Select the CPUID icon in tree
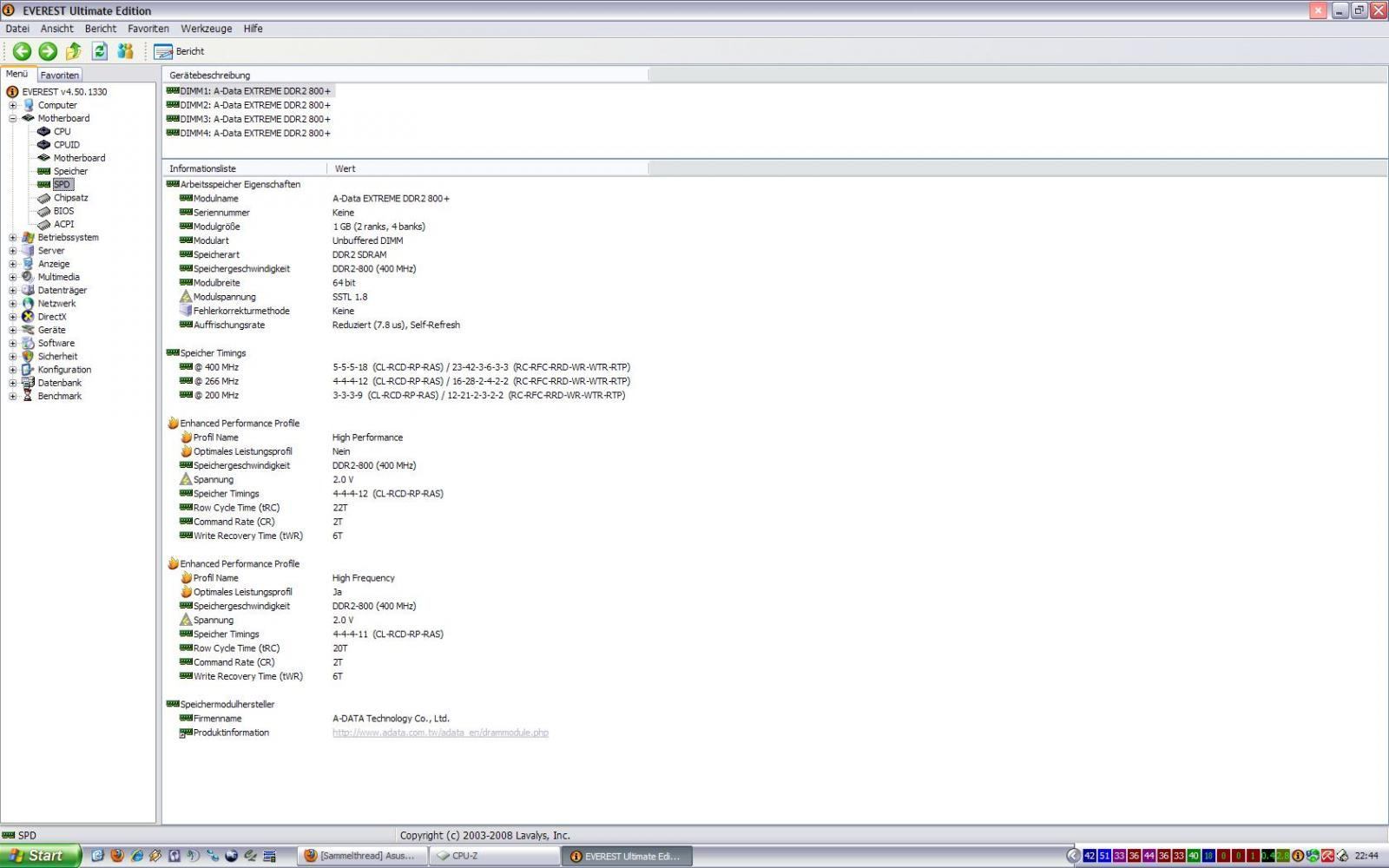Image resolution: width=1389 pixels, height=868 pixels. (43, 145)
